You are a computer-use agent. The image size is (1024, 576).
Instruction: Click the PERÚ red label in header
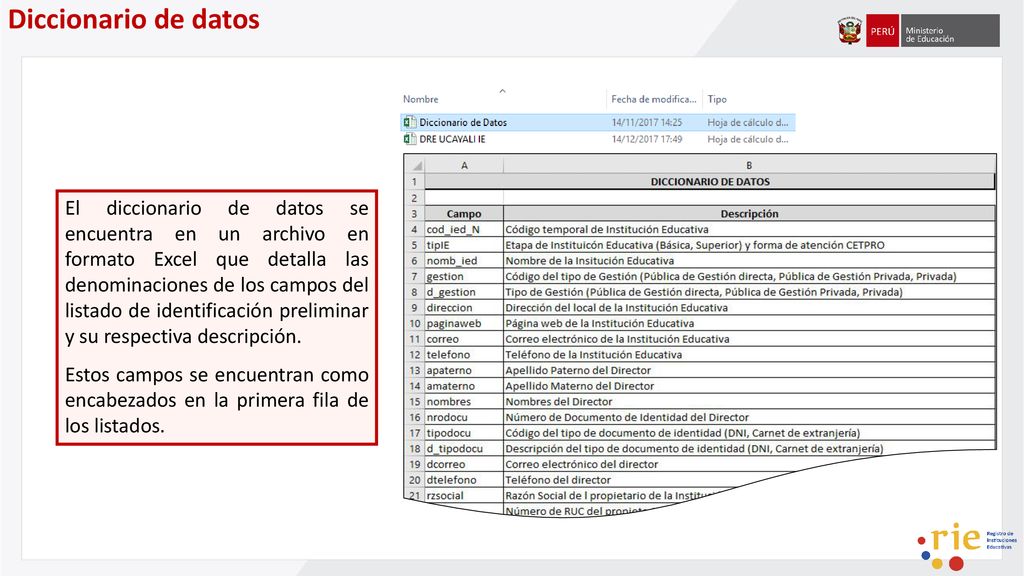click(x=882, y=31)
